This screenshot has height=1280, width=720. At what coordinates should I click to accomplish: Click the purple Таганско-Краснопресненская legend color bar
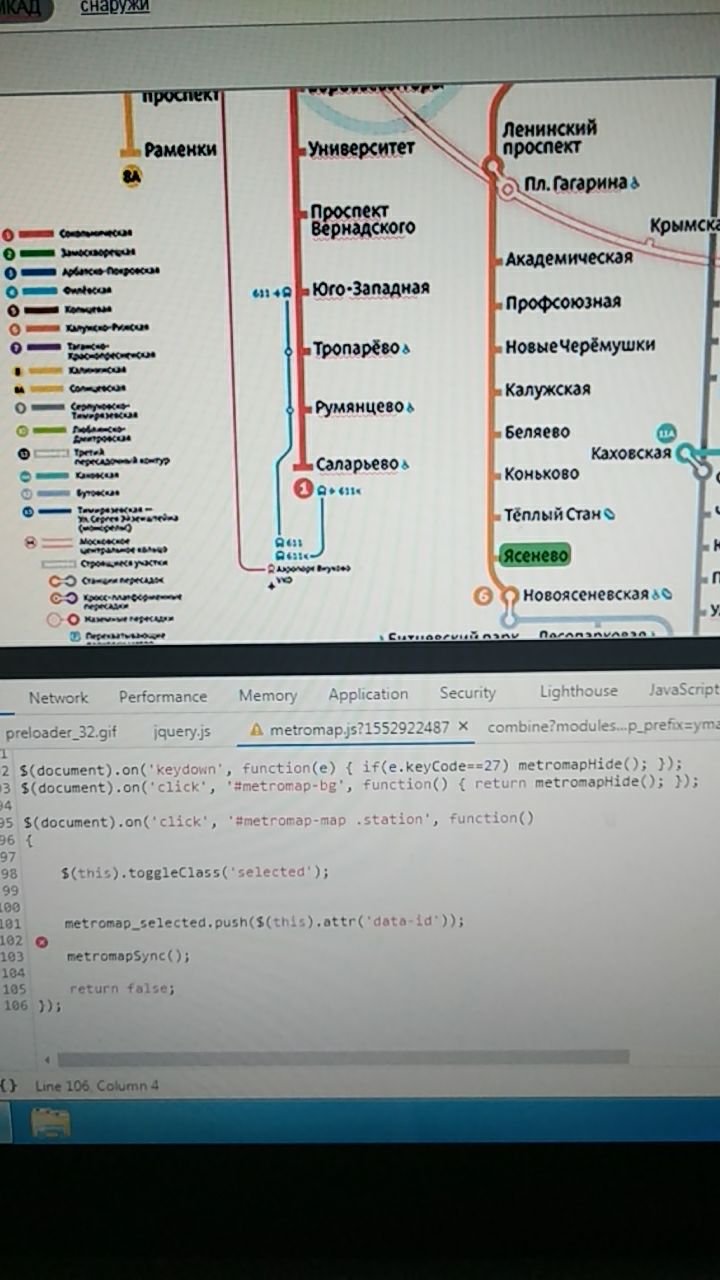point(42,348)
